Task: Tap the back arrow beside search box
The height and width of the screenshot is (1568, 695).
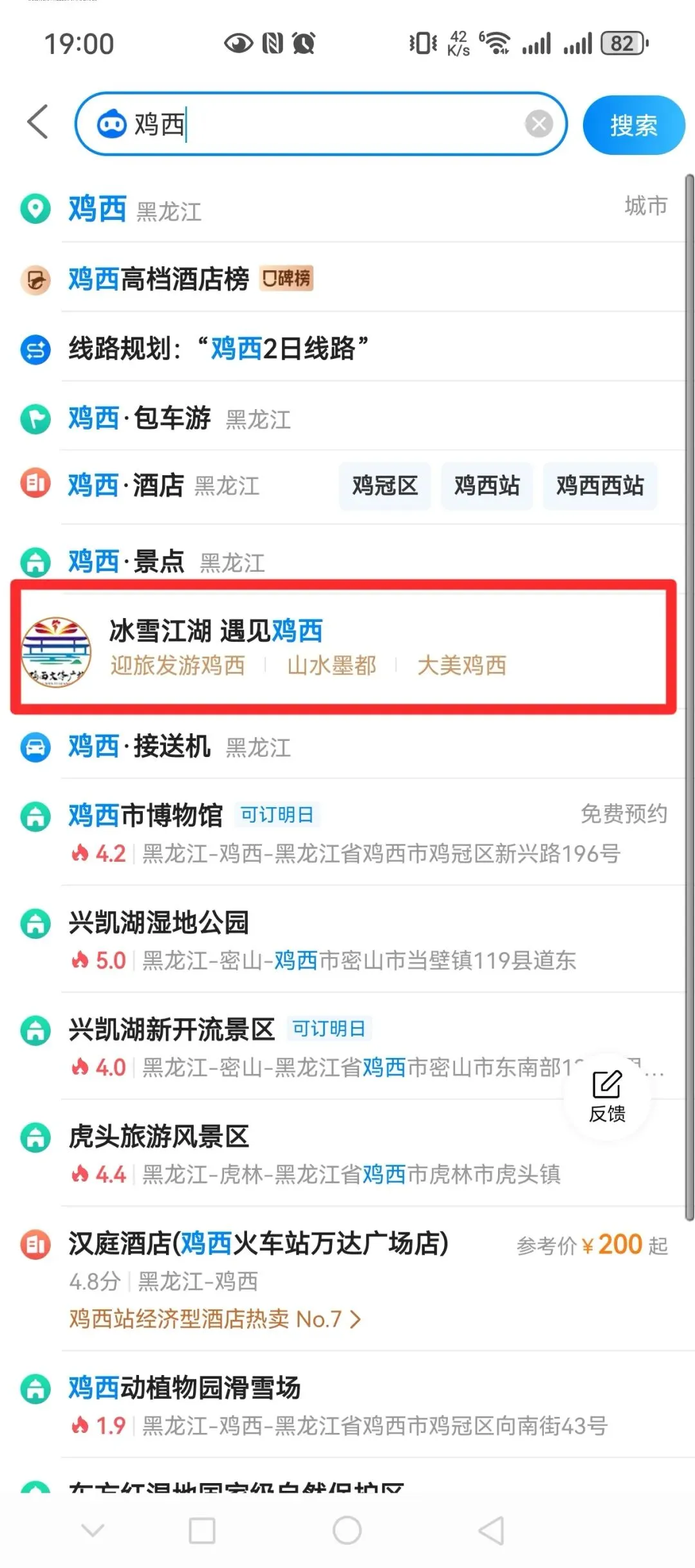Action: coord(38,122)
